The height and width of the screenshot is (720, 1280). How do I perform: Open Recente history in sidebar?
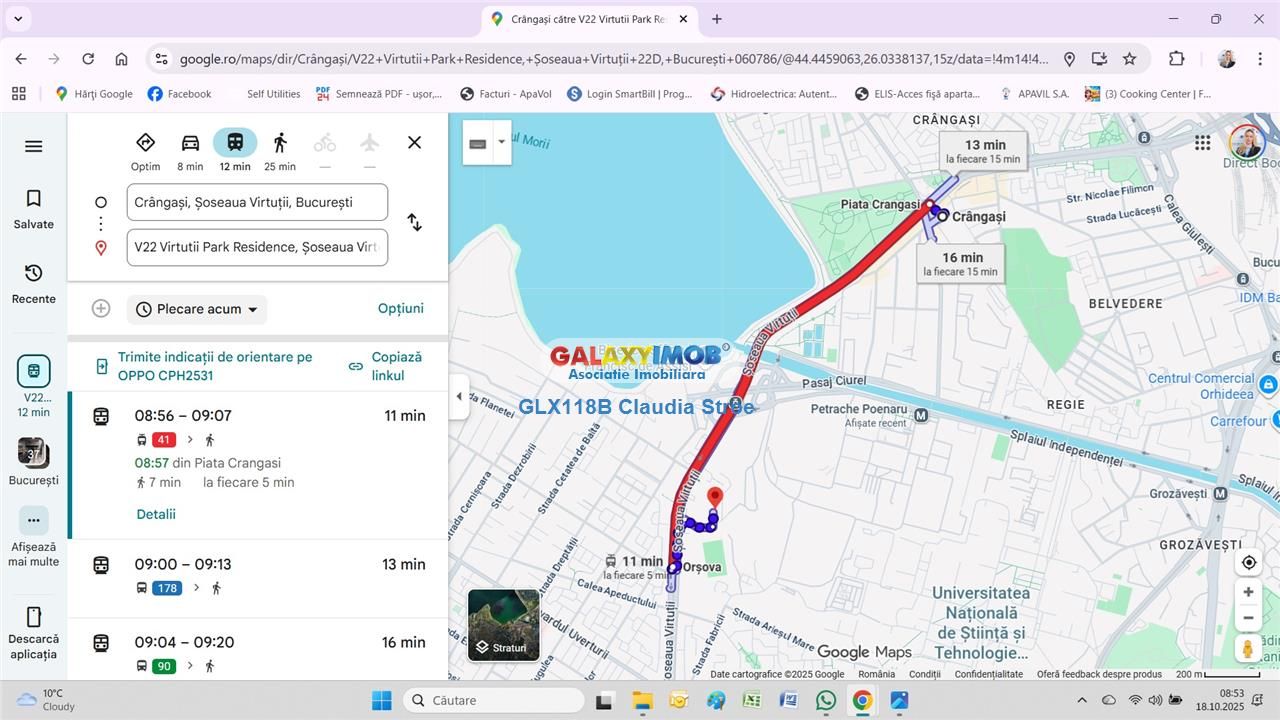click(33, 284)
